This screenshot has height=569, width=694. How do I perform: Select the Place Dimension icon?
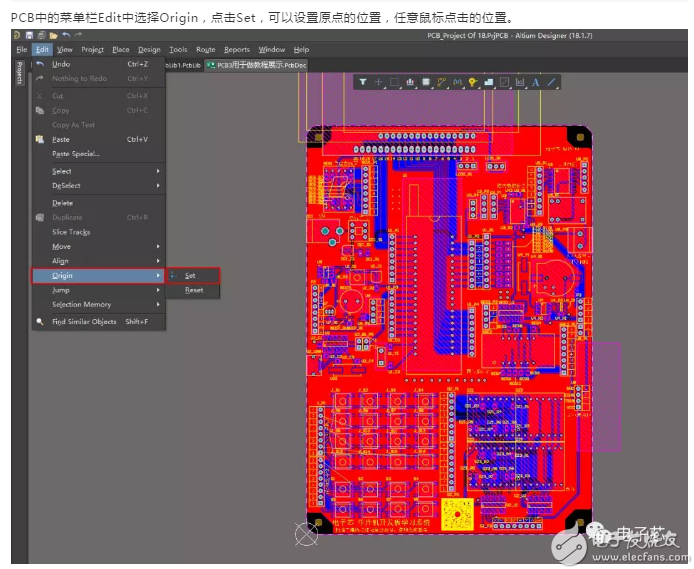tap(520, 82)
